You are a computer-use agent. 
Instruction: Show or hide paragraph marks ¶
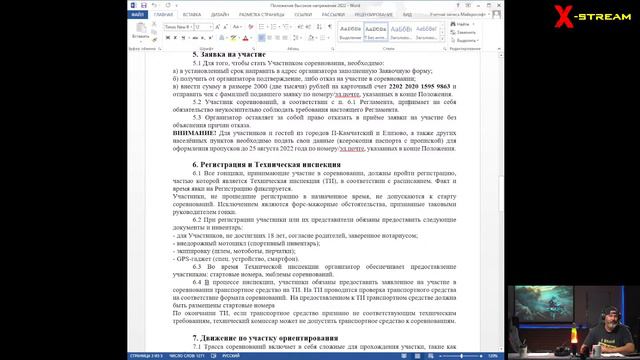[x=330, y=27]
